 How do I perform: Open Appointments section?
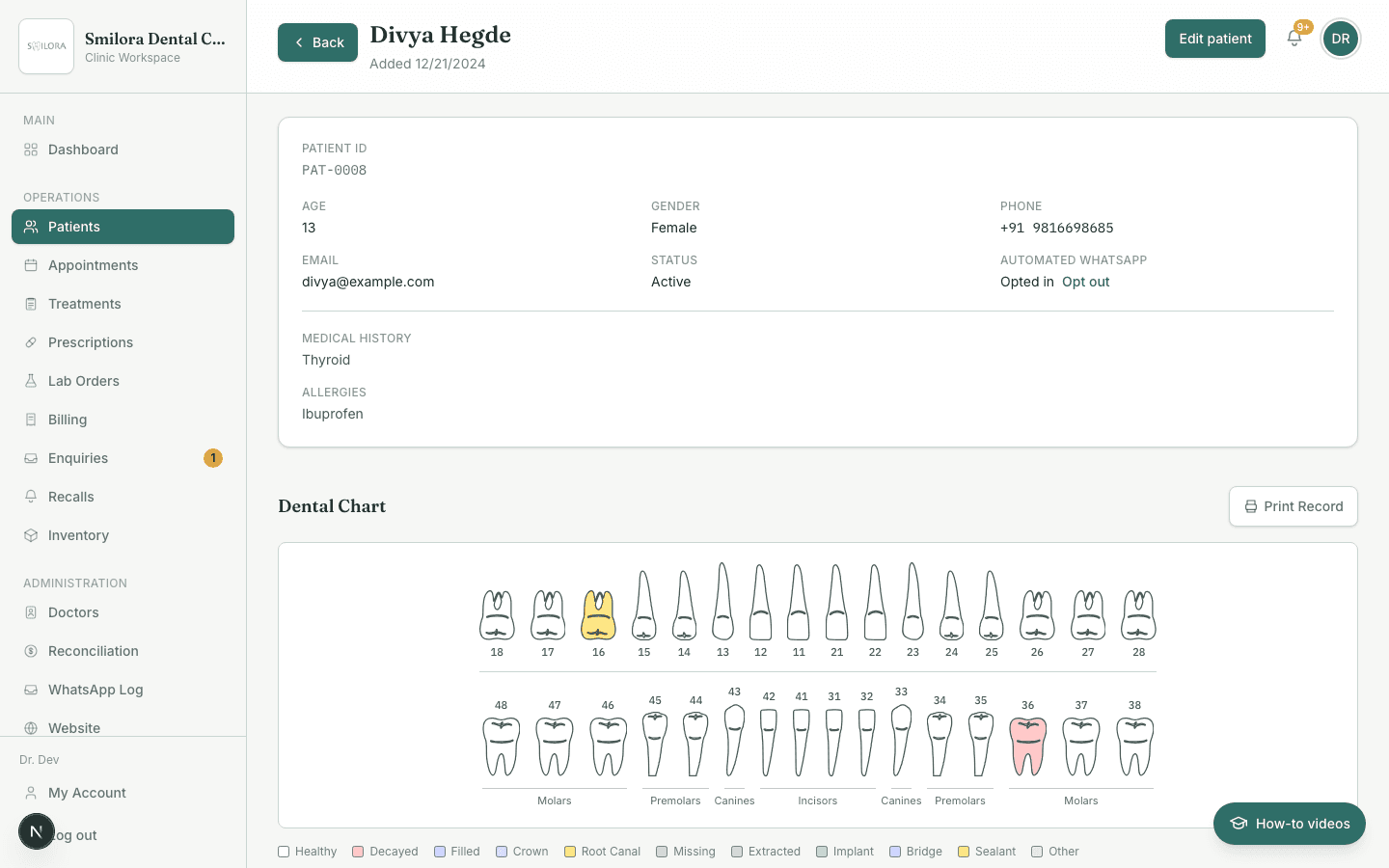coord(123,265)
